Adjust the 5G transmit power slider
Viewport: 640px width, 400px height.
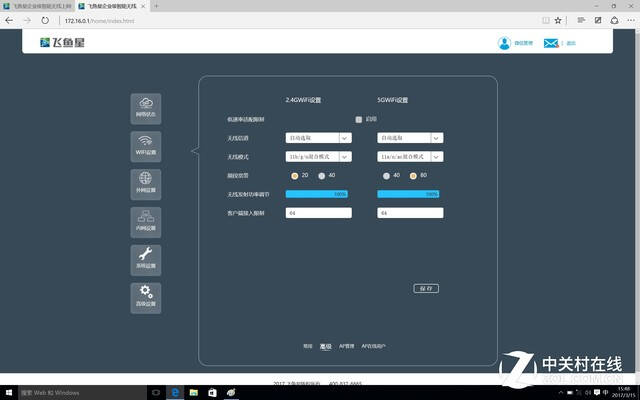point(408,194)
